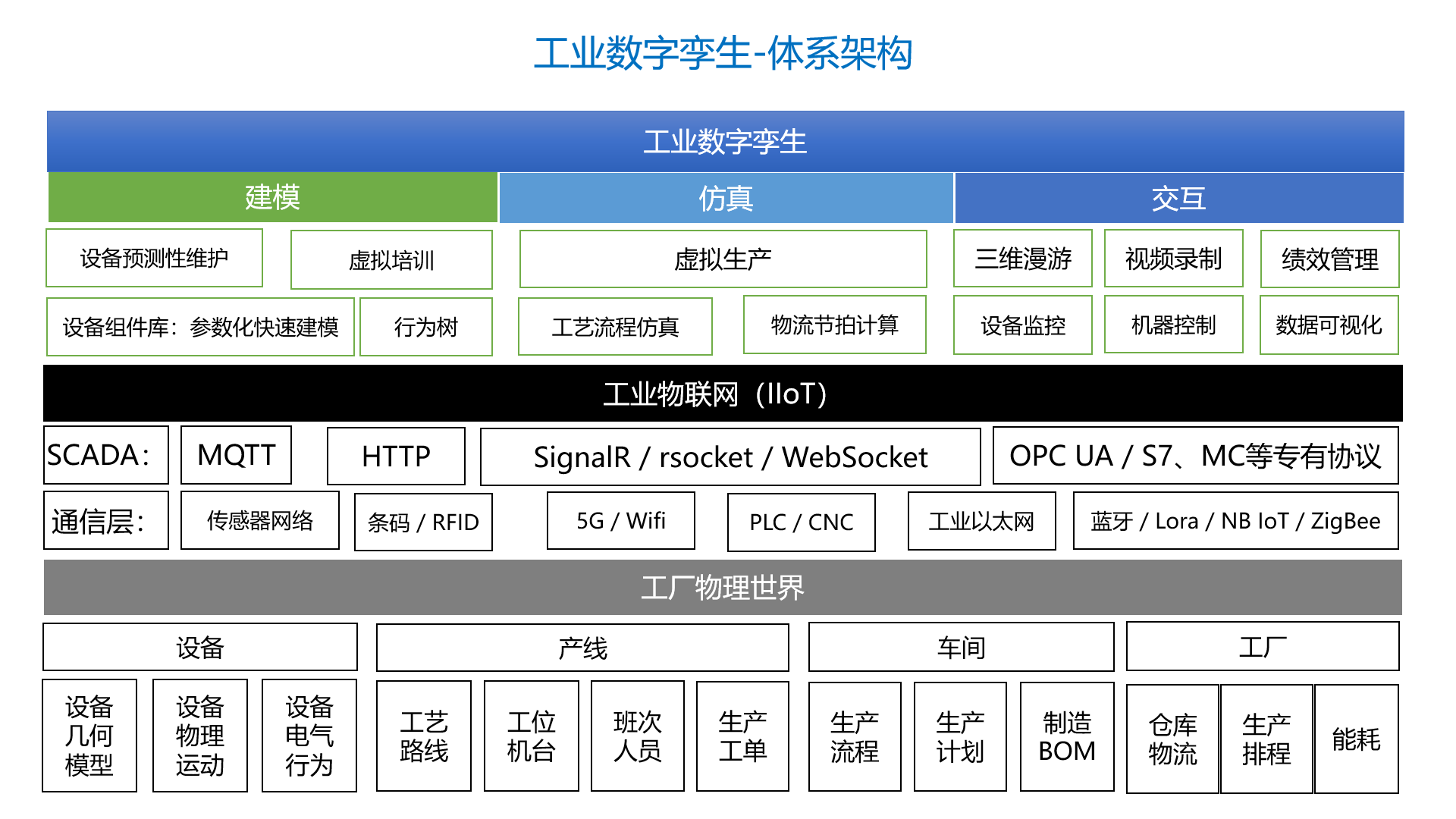This screenshot has width=1456, height=819.
Task: Select the 设备几何模型 box
Action: [89, 736]
